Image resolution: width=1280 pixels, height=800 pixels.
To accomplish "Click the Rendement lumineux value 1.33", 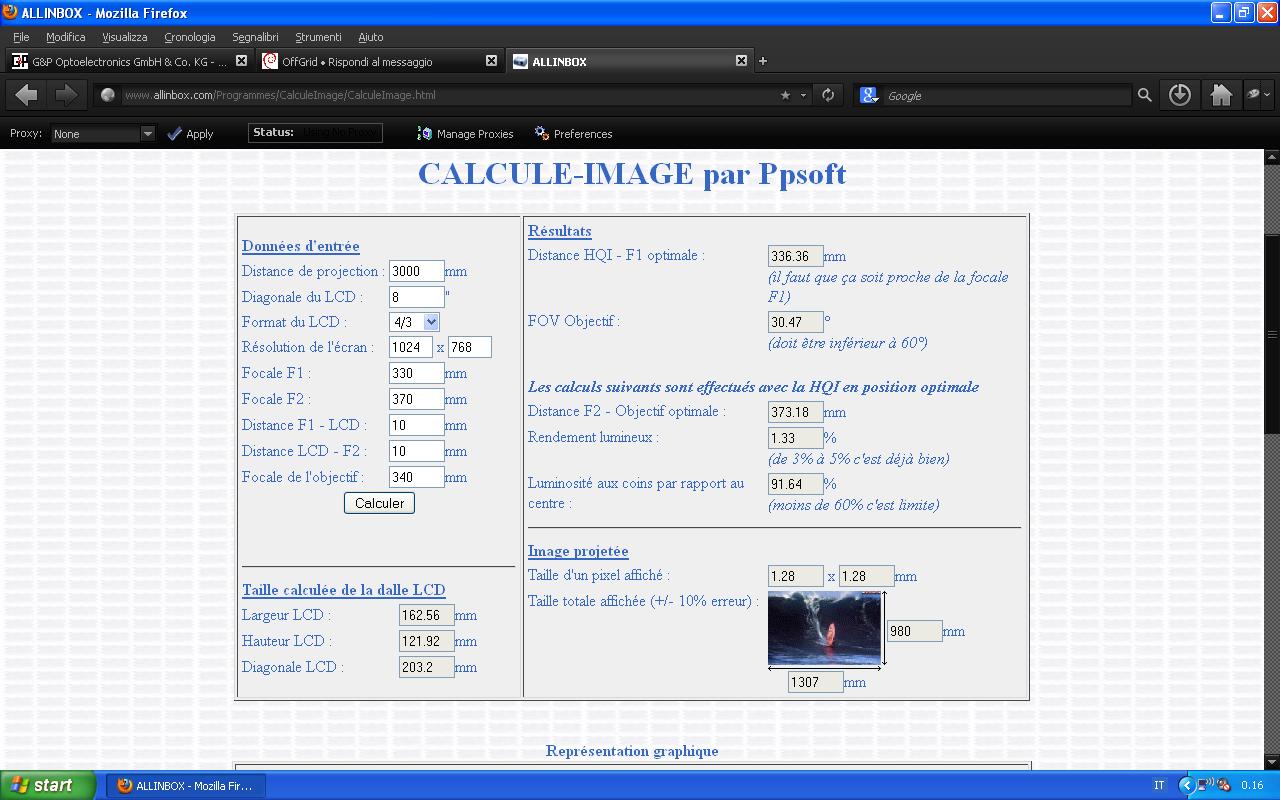I will click(x=795, y=438).
